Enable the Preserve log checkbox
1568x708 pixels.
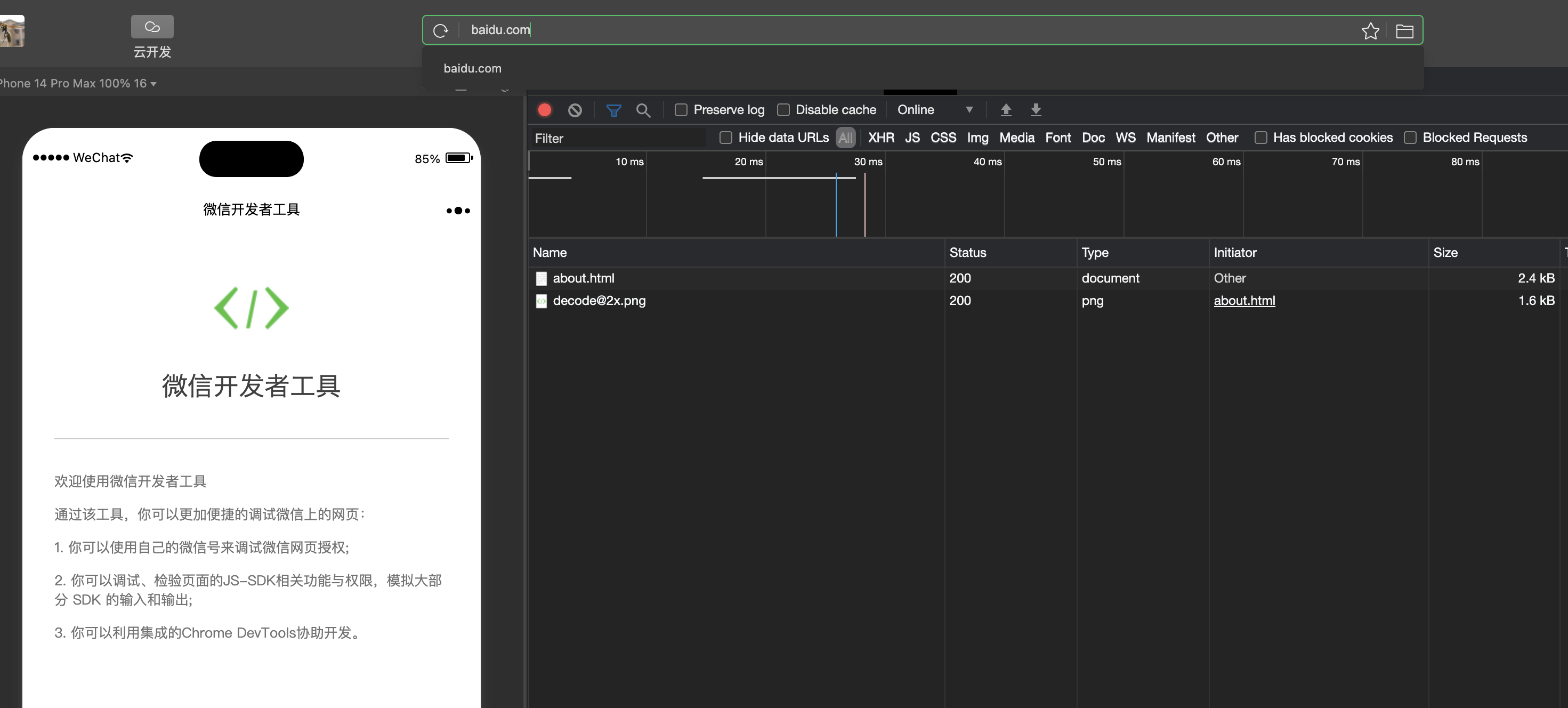click(681, 110)
